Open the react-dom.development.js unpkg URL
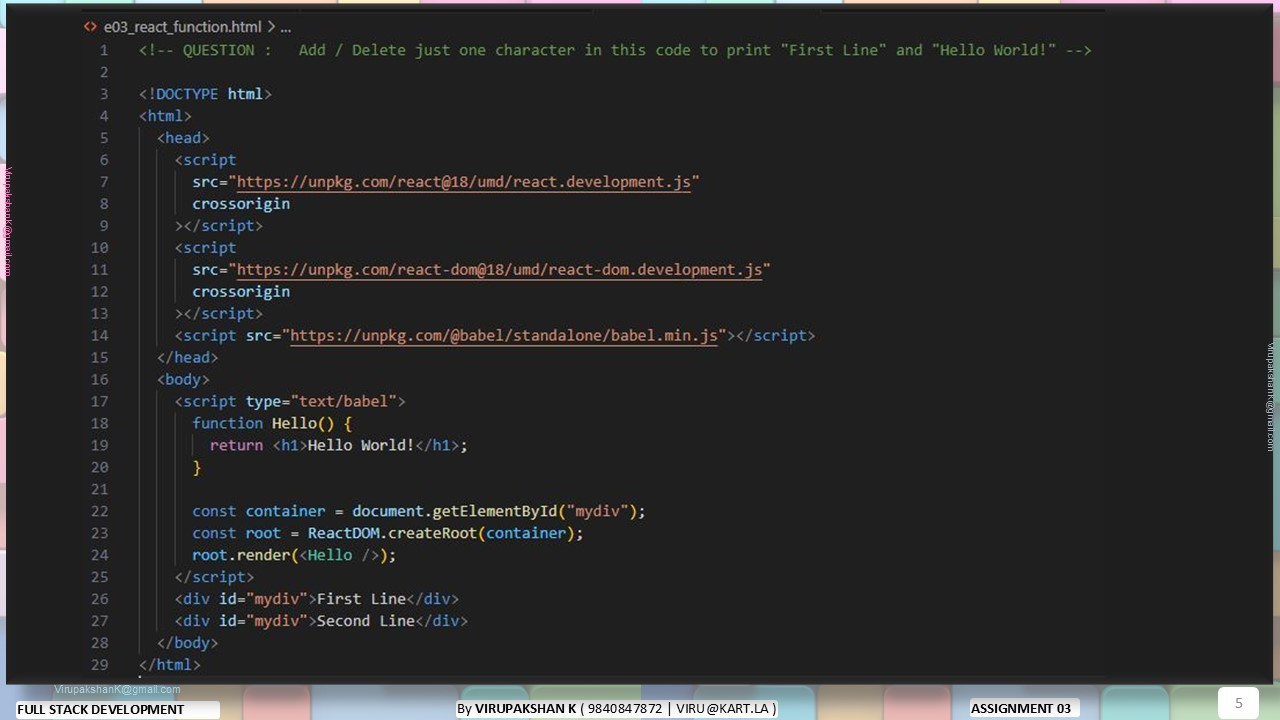This screenshot has width=1280, height=720. point(499,270)
